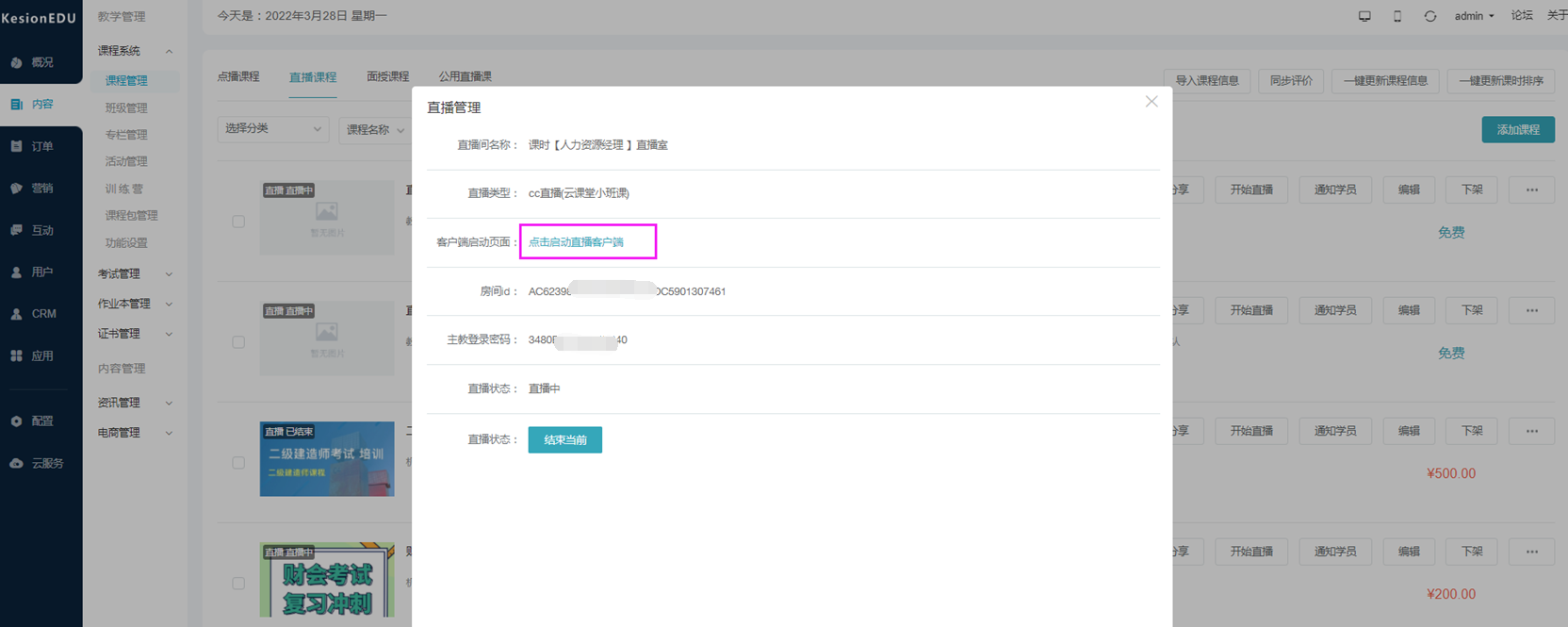Open the admin user dropdown
The width and height of the screenshot is (1568, 627).
[1473, 16]
